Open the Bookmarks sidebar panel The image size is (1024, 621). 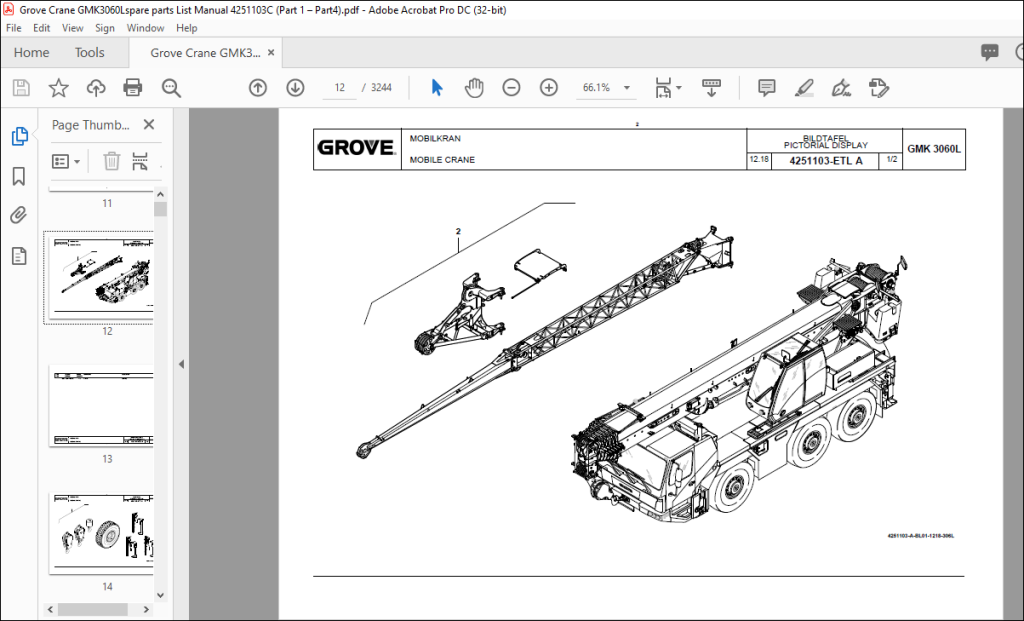click(x=19, y=176)
